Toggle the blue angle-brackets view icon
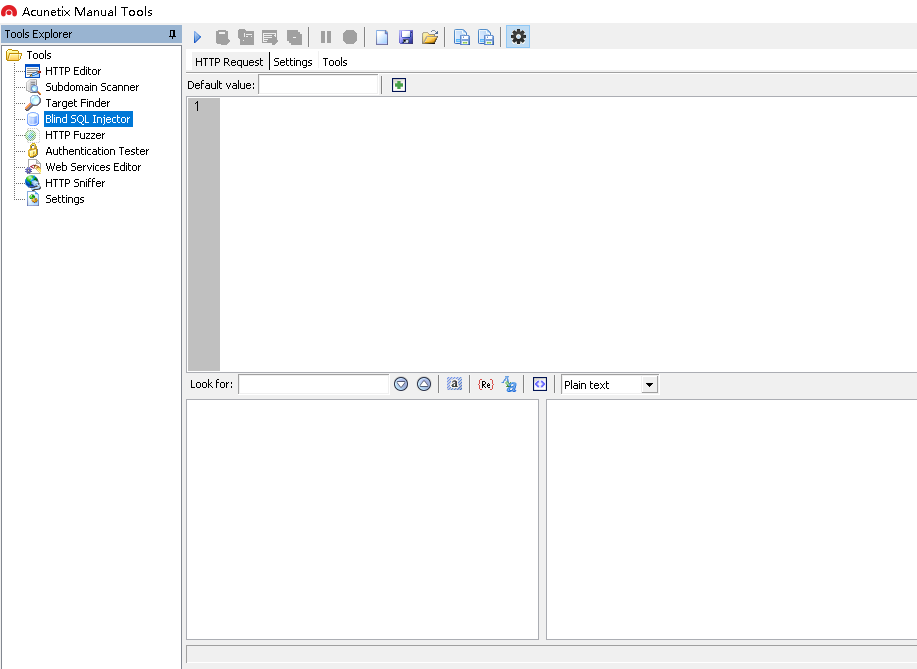Screen dimensions: 917x669 [x=540, y=384]
